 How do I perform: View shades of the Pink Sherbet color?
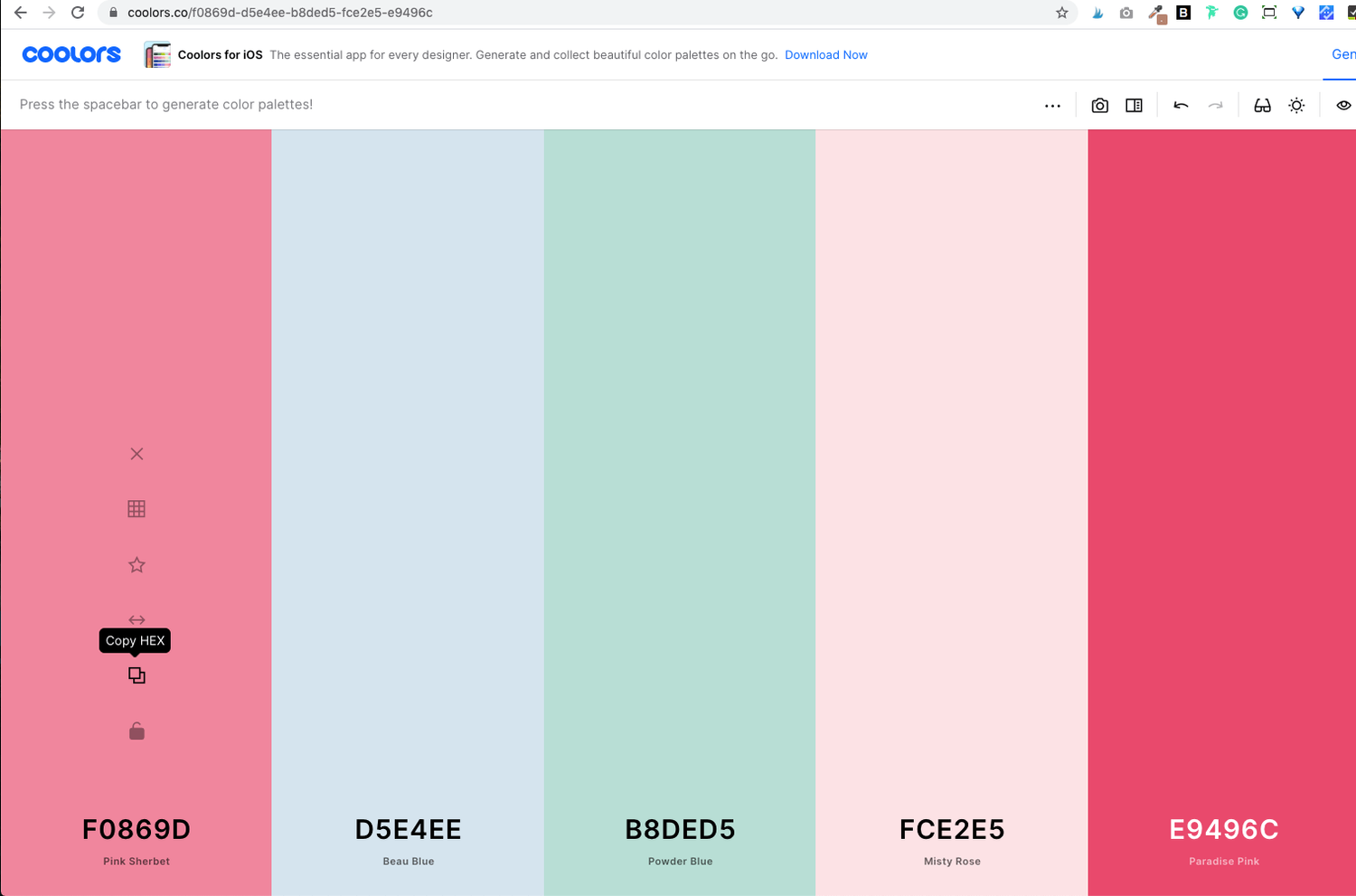point(136,508)
